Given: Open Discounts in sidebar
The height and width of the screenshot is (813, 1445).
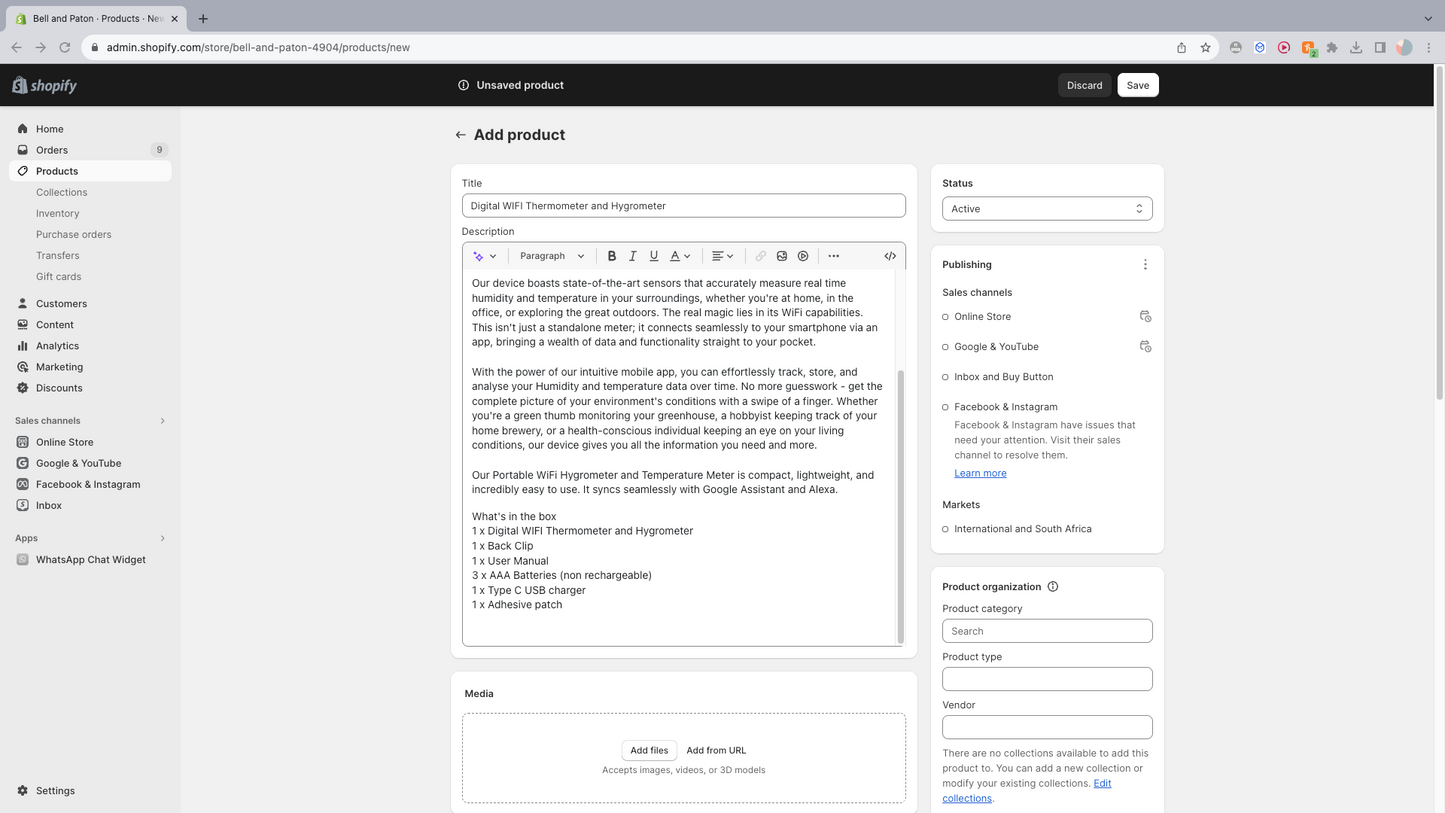Looking at the screenshot, I should click(90, 388).
